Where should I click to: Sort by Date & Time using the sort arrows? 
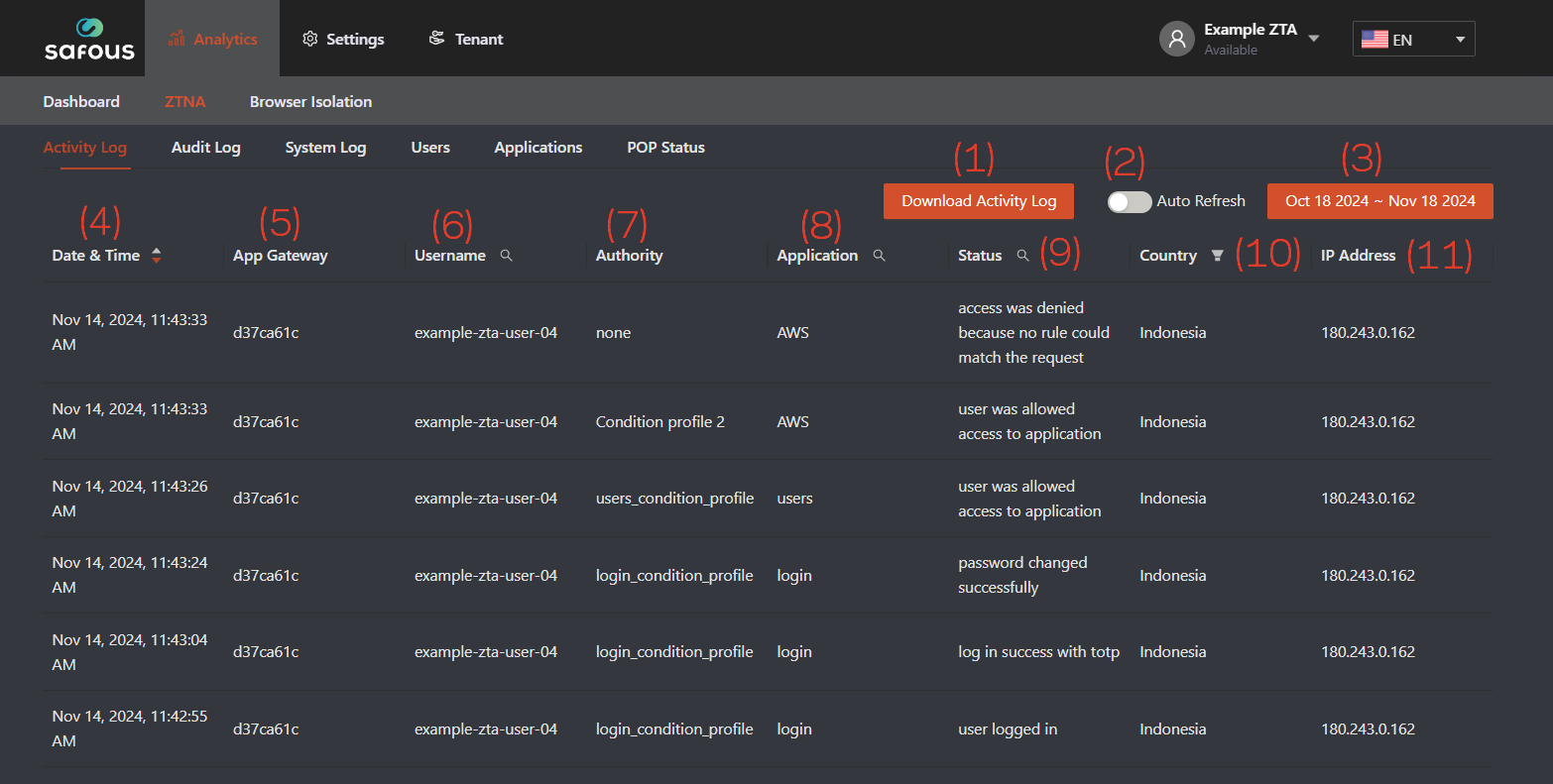click(157, 255)
